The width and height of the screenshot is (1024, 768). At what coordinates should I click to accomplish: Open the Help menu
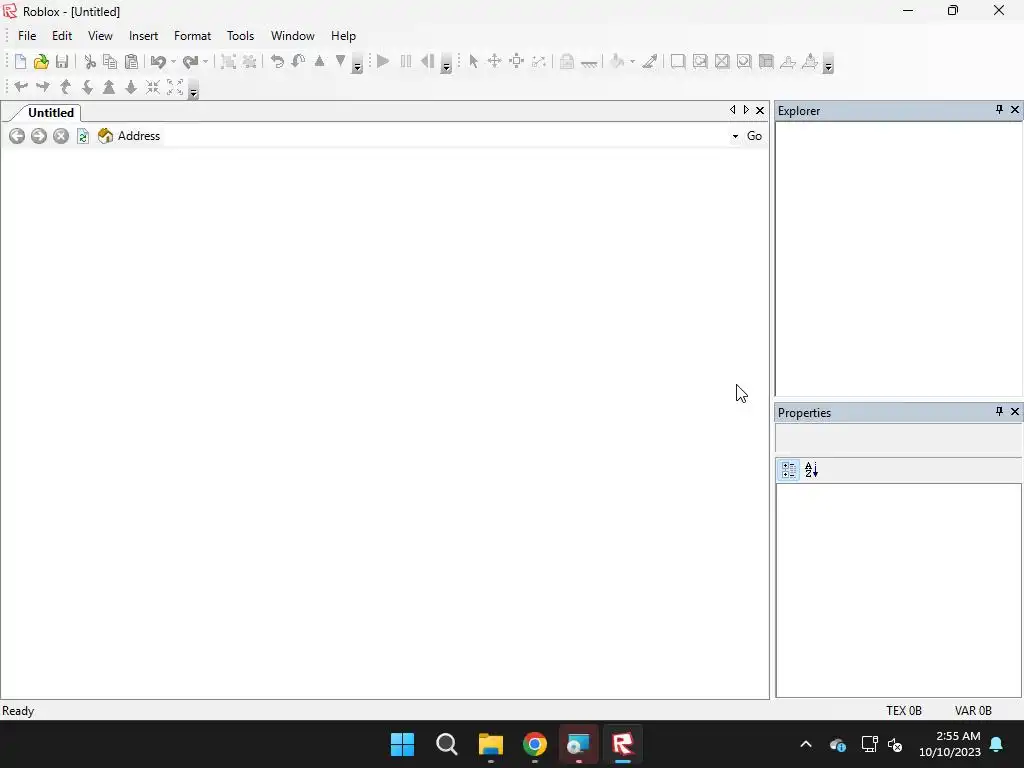(344, 36)
